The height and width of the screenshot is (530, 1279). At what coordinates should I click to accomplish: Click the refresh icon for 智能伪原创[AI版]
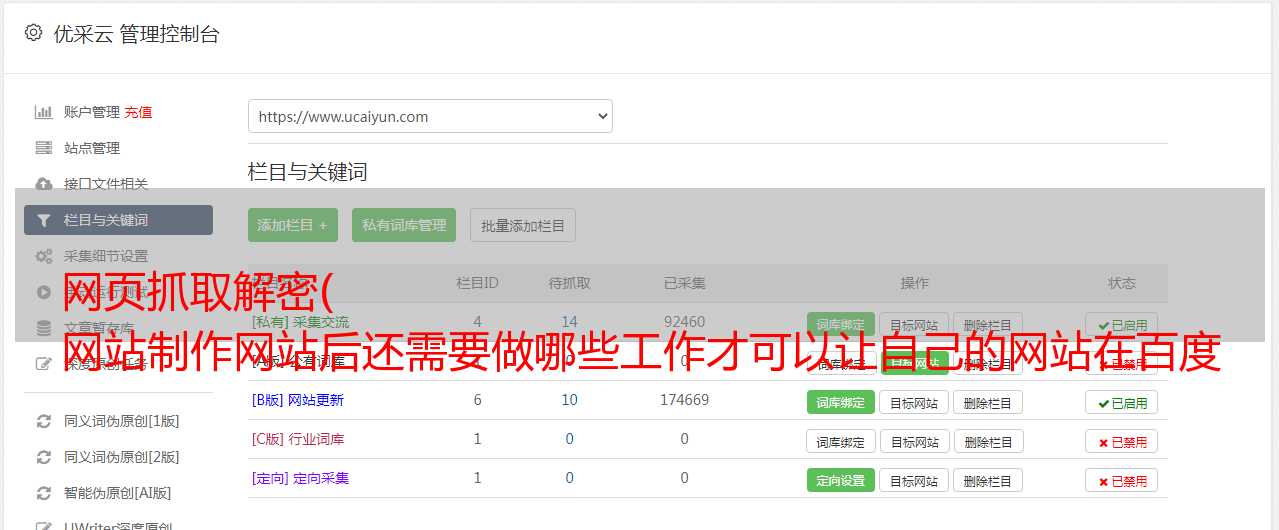[44, 493]
